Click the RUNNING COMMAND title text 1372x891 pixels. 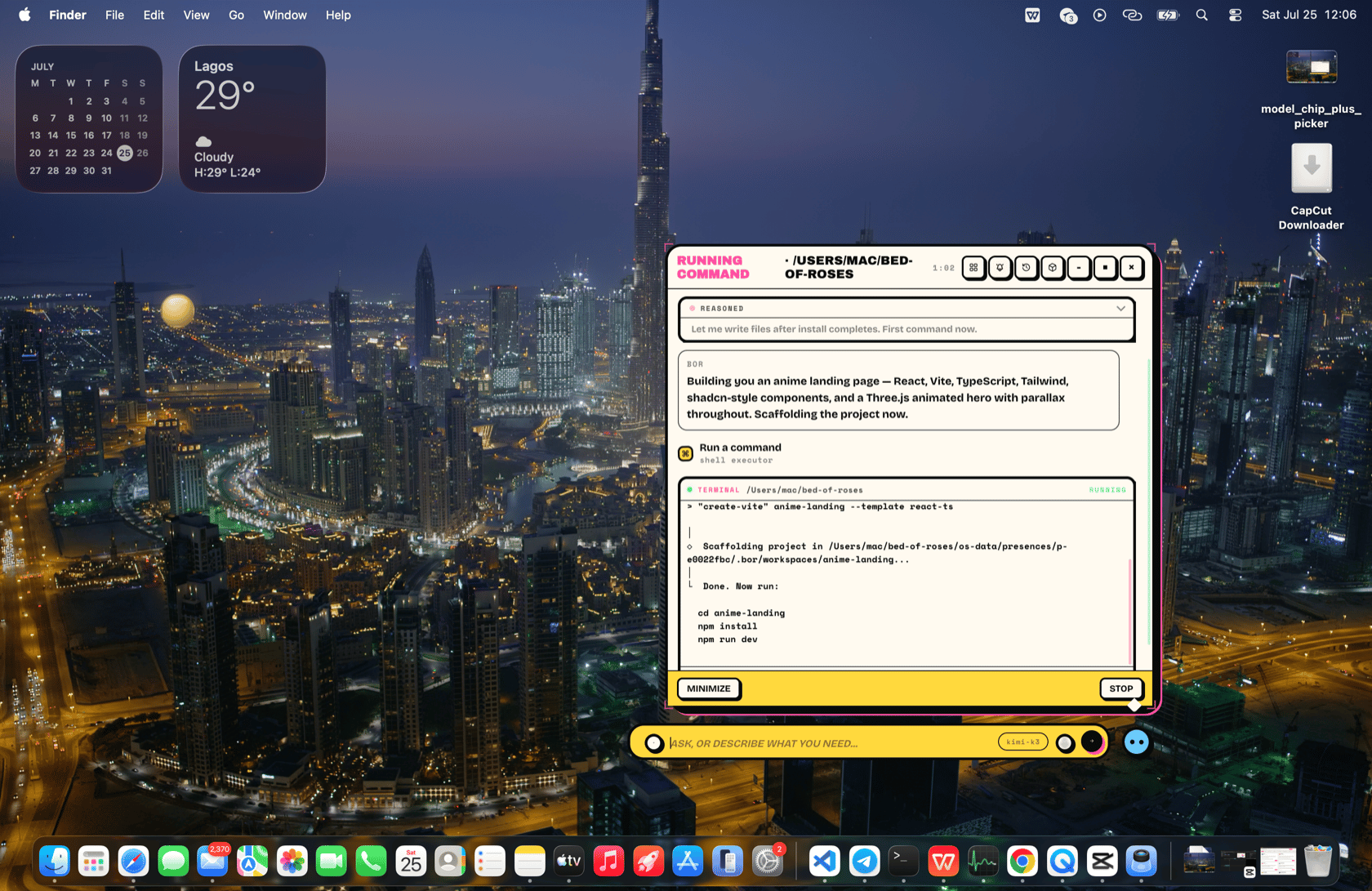click(x=713, y=267)
